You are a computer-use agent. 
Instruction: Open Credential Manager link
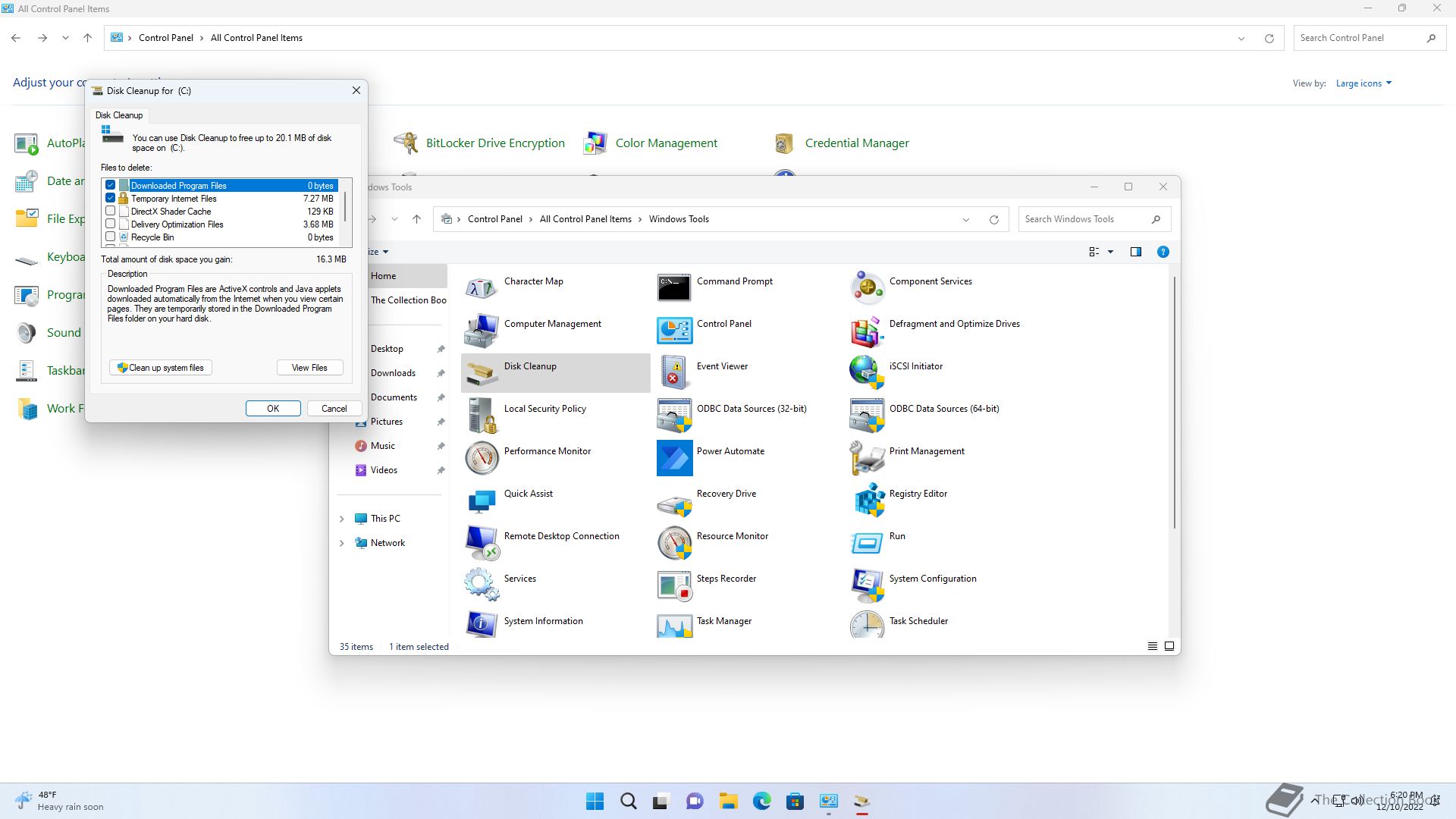857,143
